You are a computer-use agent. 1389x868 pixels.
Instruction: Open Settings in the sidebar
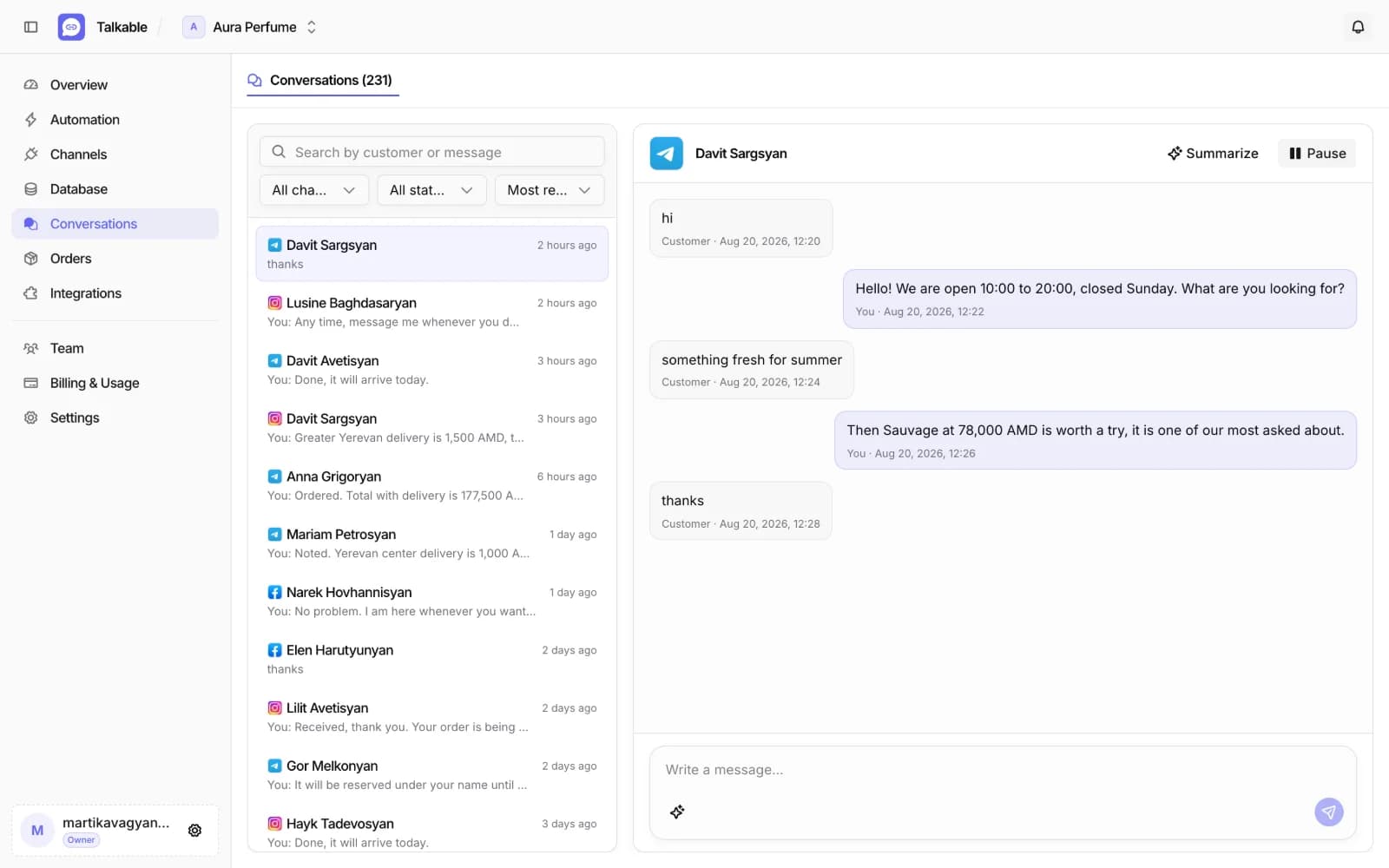115,418
